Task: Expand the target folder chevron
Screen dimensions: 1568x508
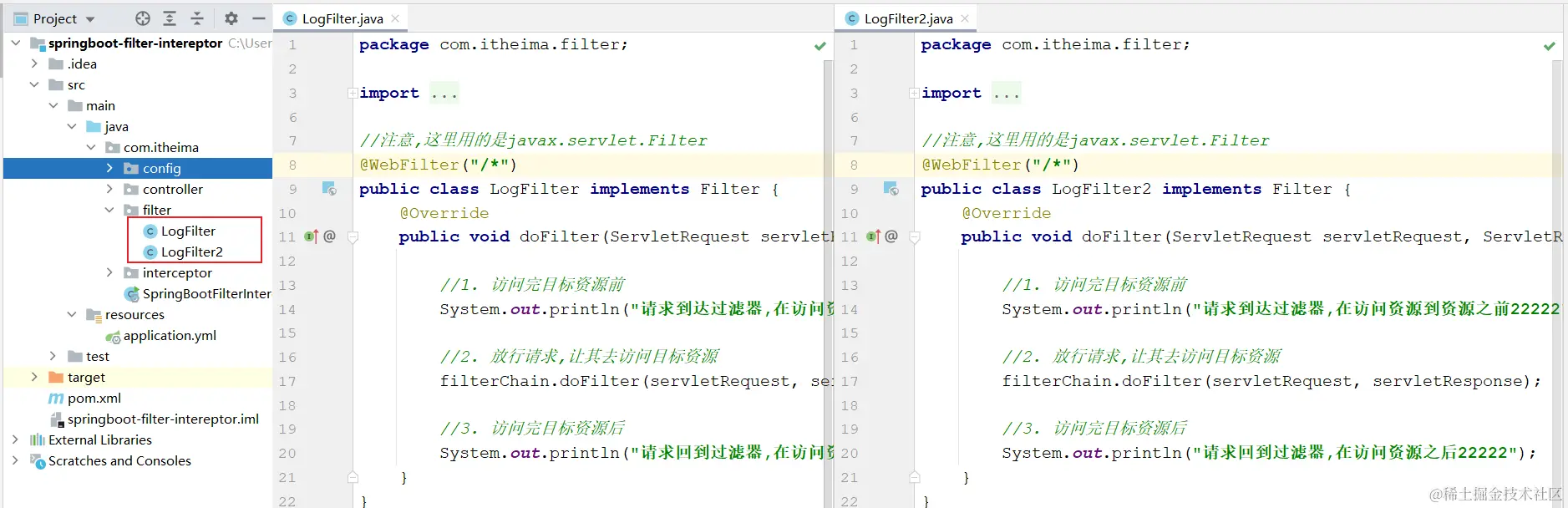Action: pyautogui.click(x=34, y=377)
